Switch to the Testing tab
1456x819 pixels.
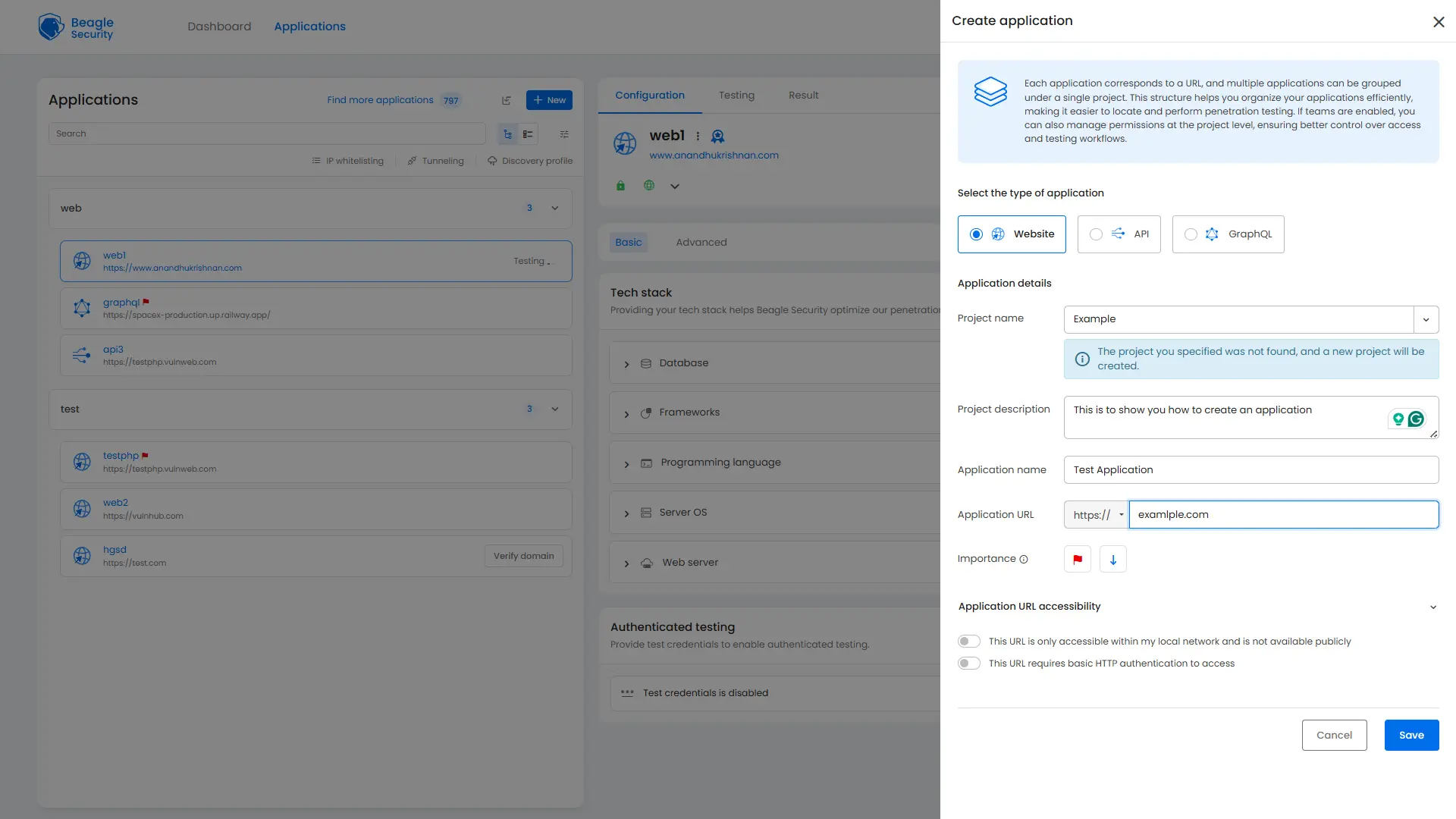point(736,95)
